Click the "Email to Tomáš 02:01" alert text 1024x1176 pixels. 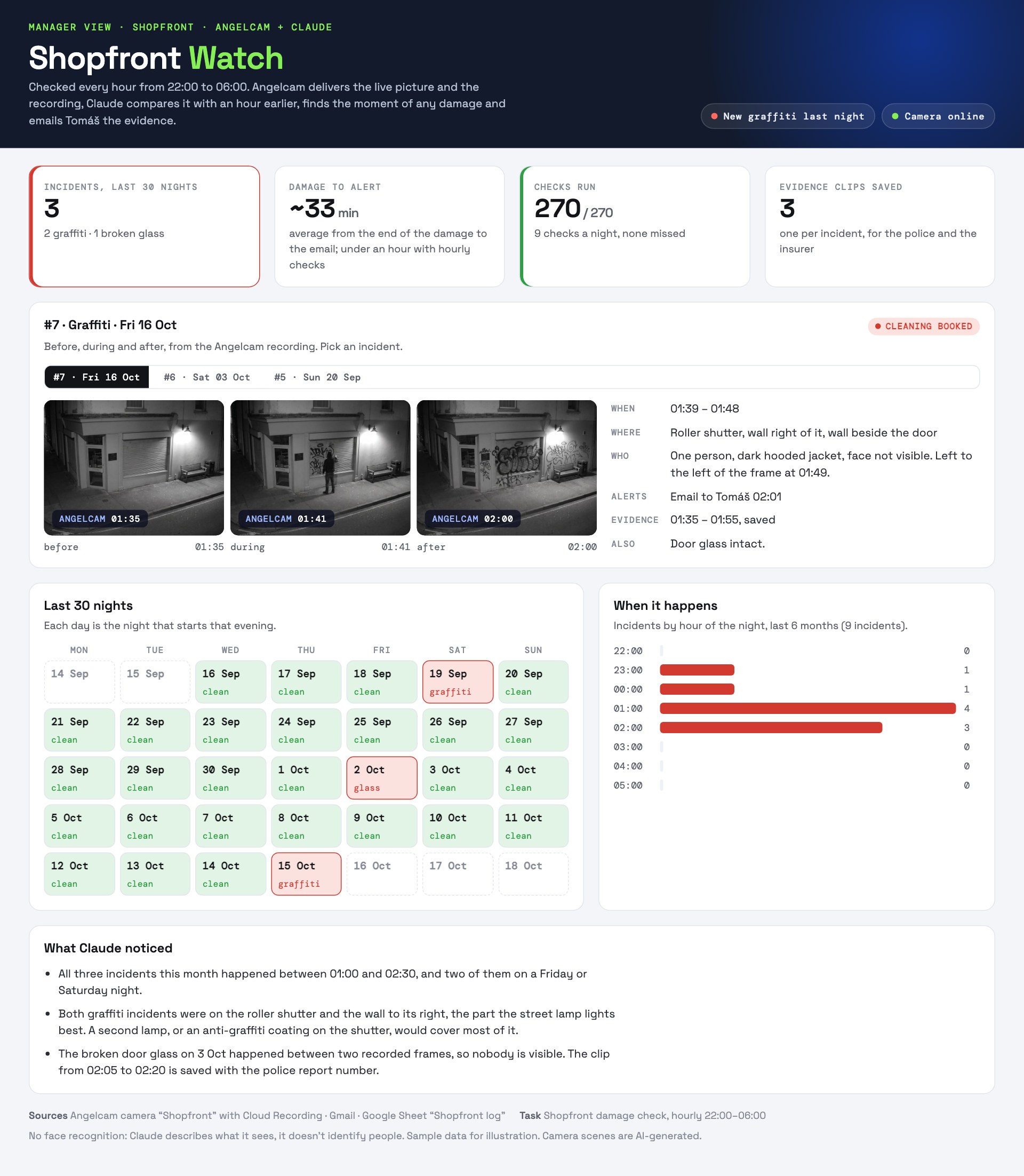tap(726, 497)
